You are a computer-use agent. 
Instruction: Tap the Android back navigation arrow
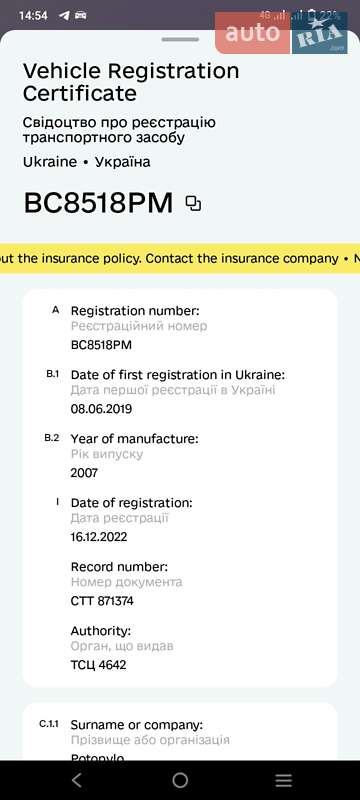pos(76,780)
